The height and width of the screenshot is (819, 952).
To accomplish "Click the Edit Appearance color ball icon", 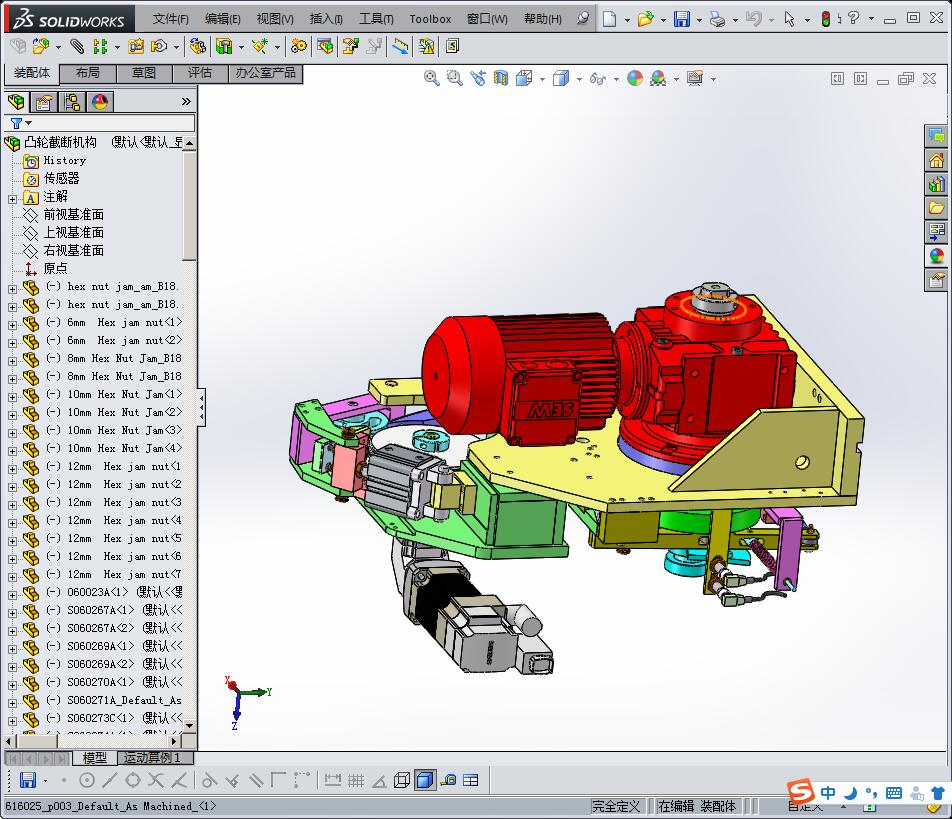I will click(x=635, y=78).
